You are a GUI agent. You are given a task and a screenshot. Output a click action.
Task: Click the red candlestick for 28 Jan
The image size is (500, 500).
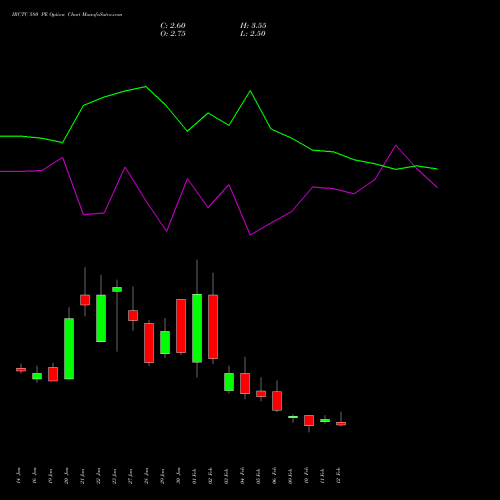point(149,343)
